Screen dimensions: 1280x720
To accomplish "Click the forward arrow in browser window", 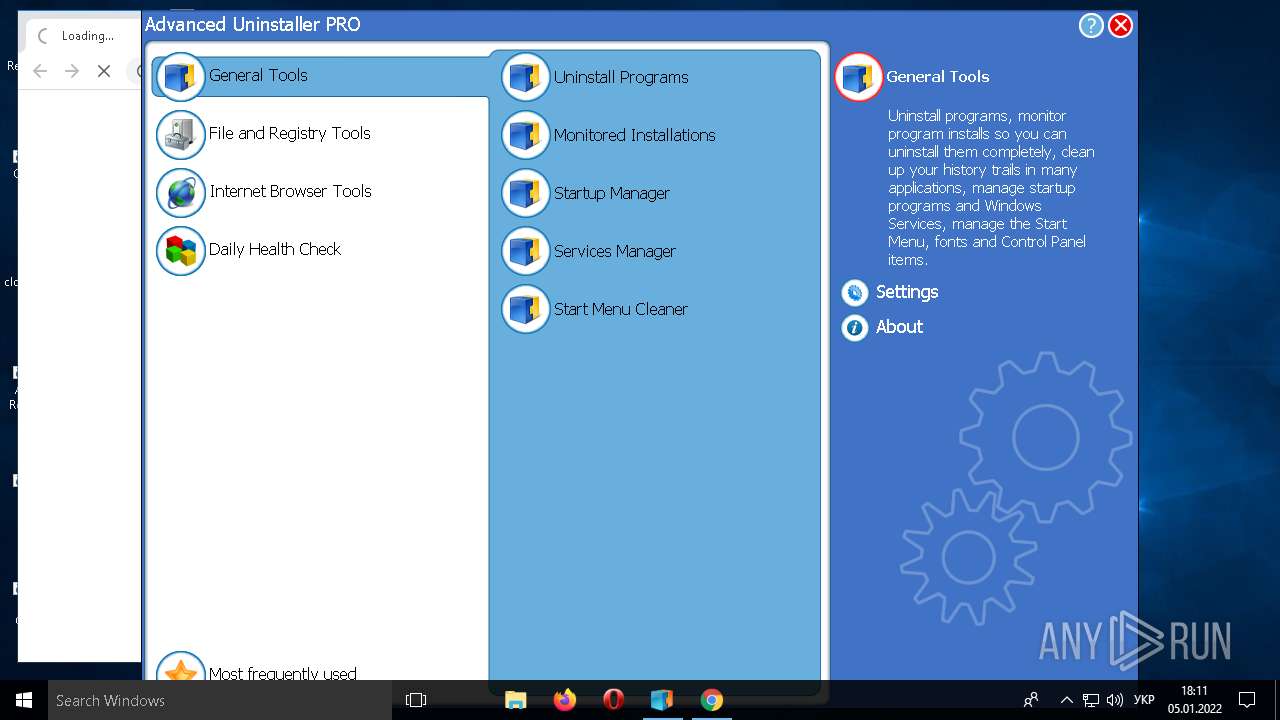I will tap(72, 70).
